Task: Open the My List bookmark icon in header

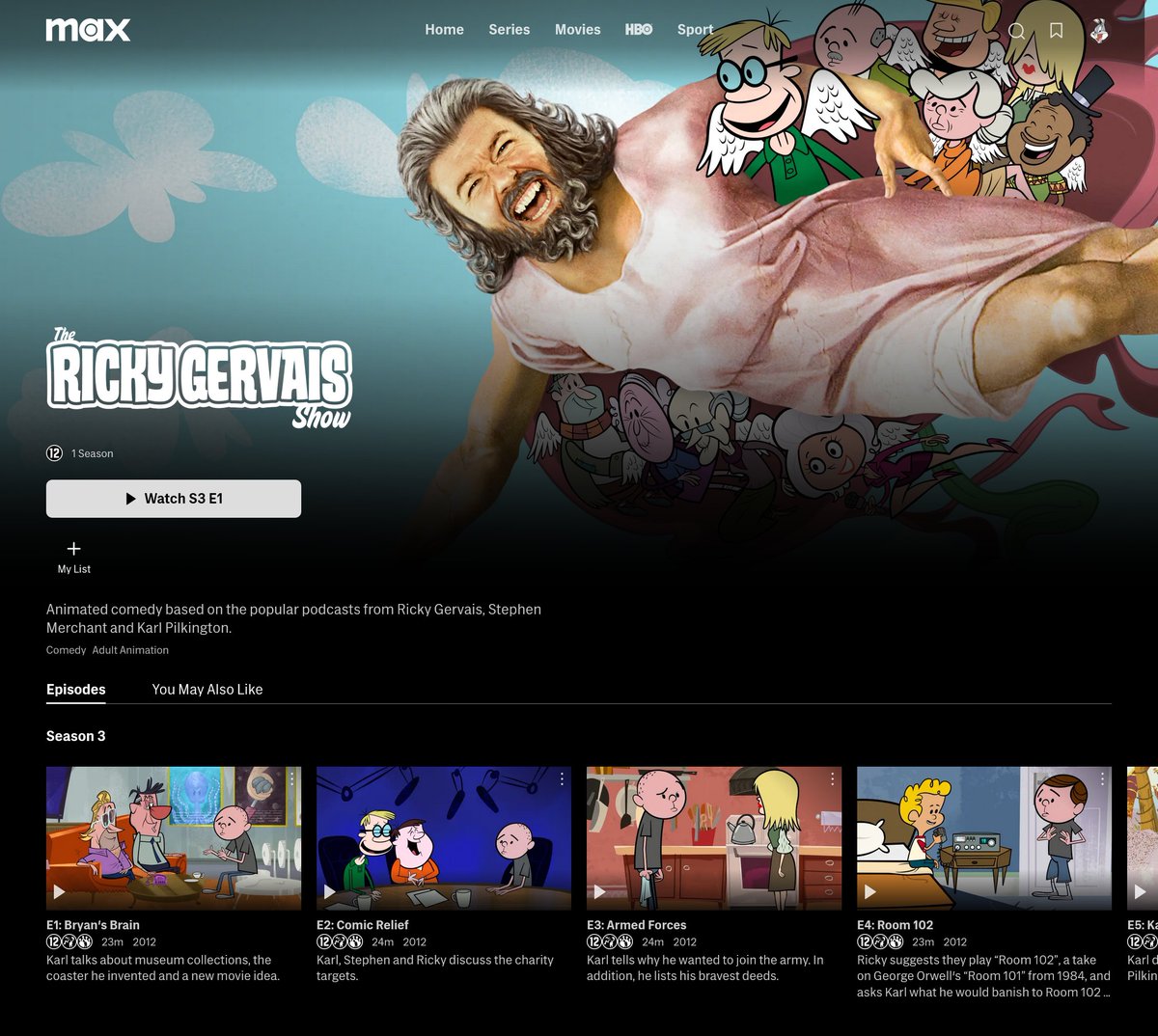Action: coord(1057,31)
